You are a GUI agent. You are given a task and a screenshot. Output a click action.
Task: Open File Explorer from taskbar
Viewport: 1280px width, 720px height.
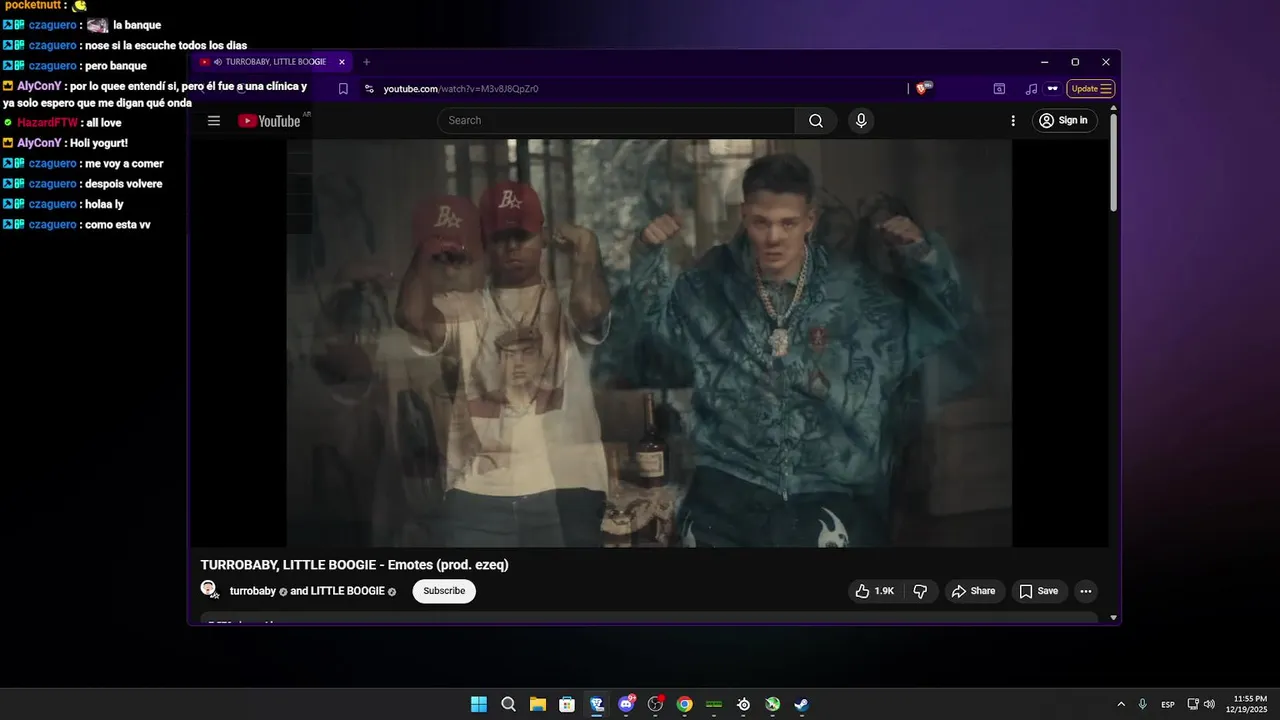[x=538, y=704]
